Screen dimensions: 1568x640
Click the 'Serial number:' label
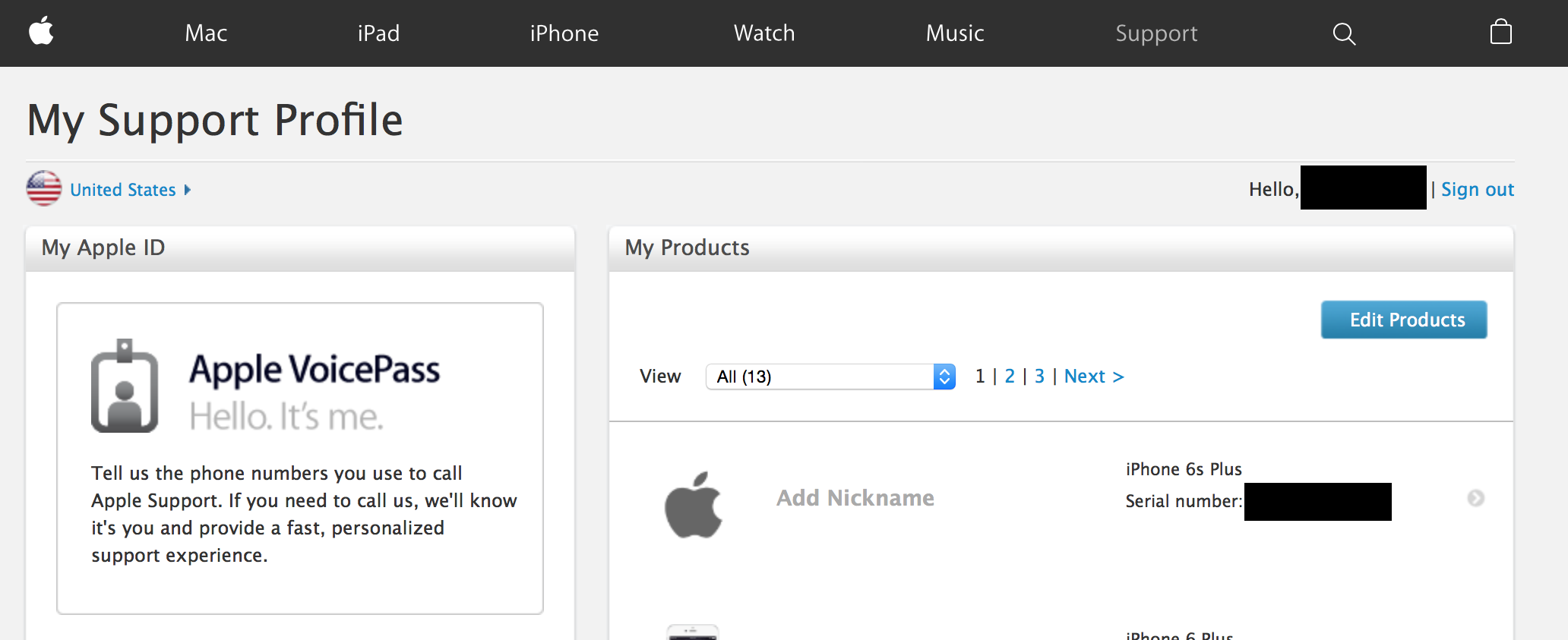point(1184,501)
